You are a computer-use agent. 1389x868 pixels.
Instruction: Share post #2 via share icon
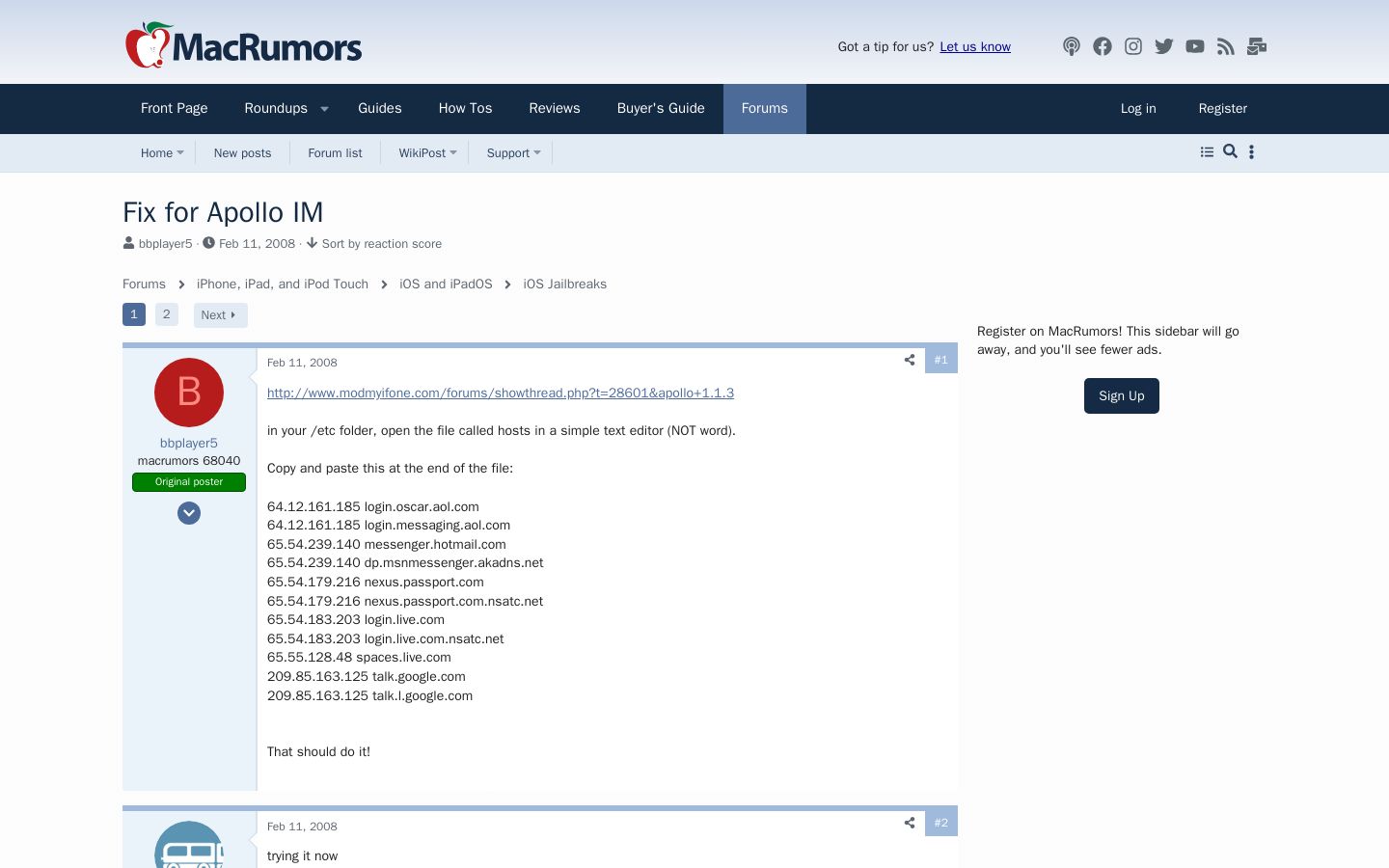point(910,823)
